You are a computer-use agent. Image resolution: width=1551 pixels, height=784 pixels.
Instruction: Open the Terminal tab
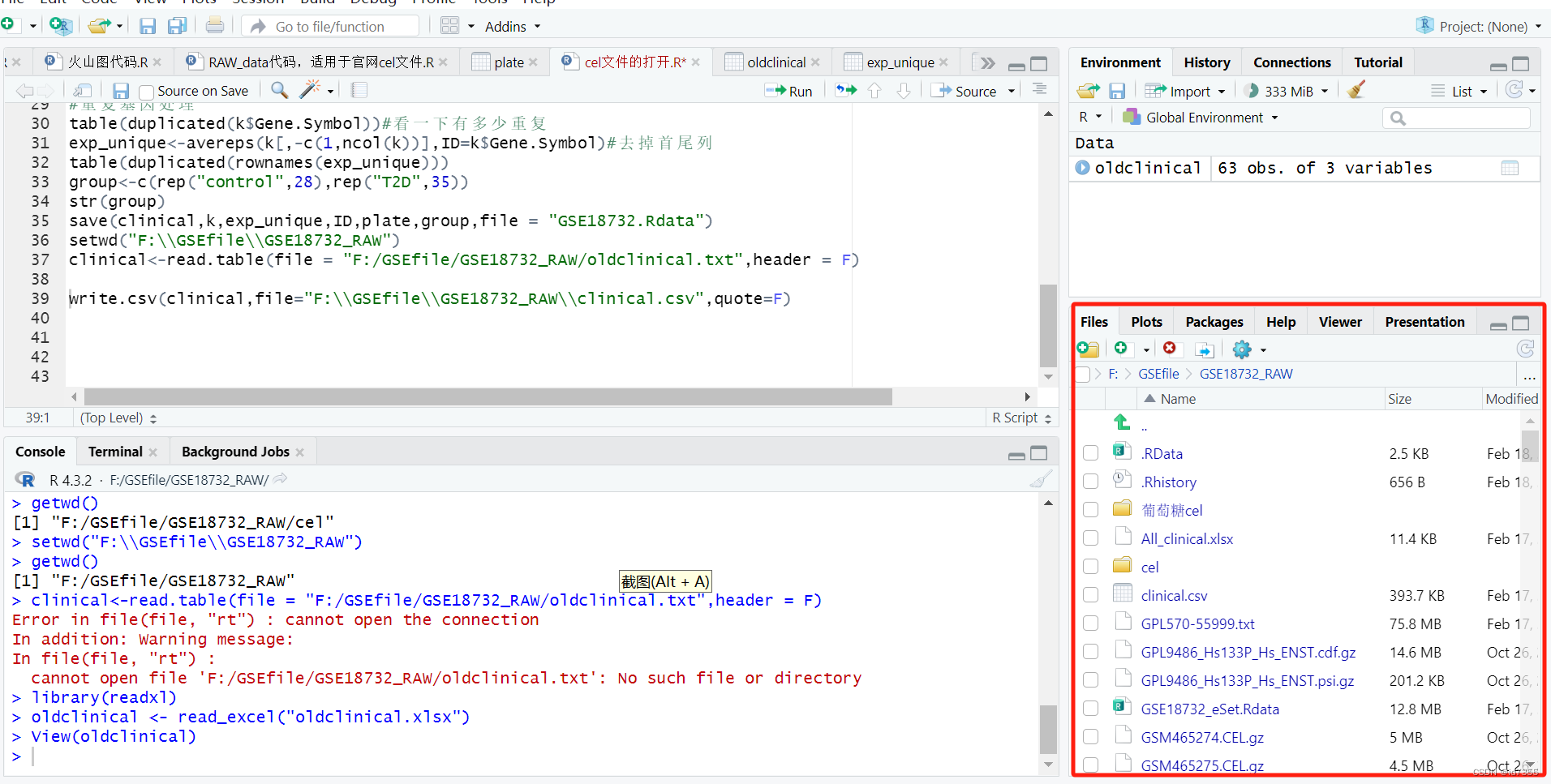[114, 451]
